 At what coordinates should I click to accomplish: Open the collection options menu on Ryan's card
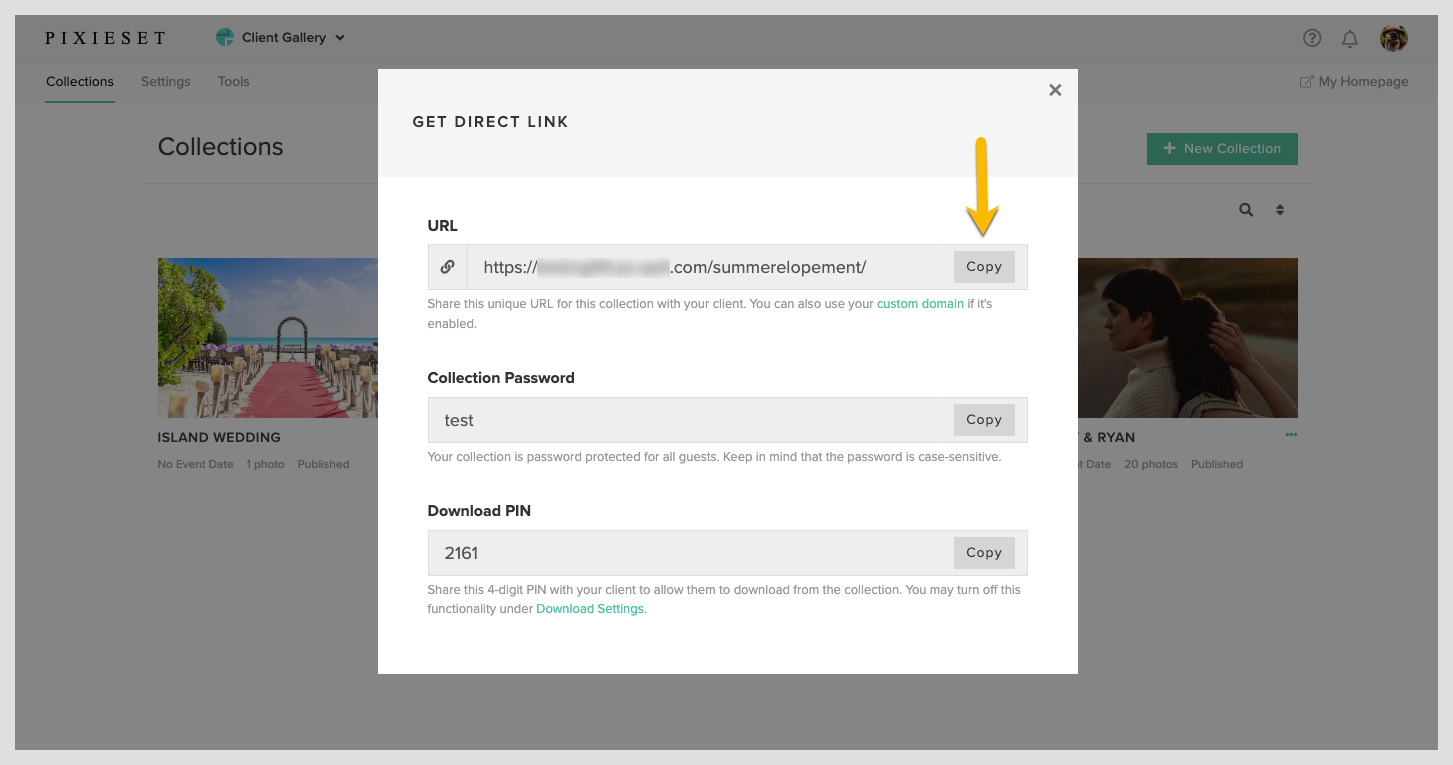pos(1291,434)
